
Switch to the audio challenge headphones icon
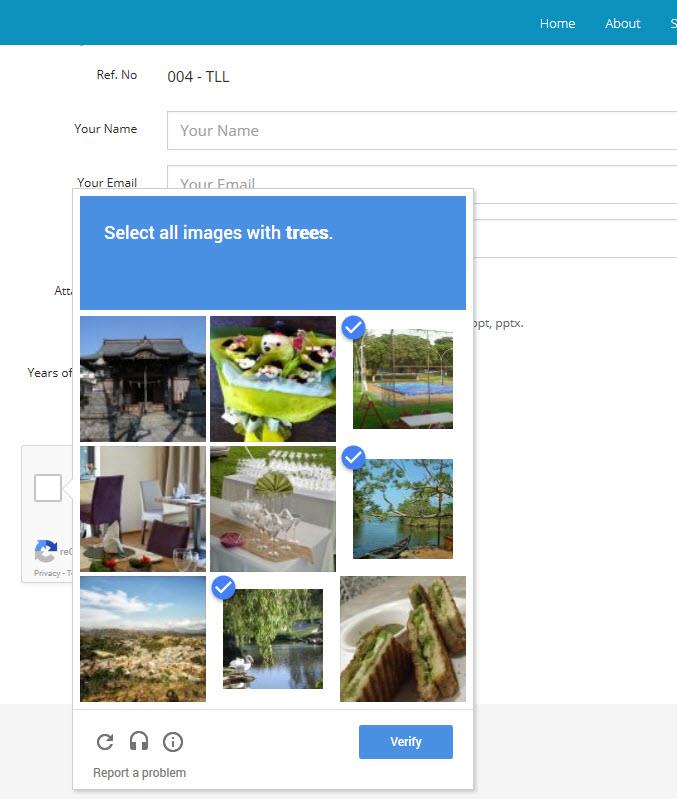pyautogui.click(x=139, y=742)
